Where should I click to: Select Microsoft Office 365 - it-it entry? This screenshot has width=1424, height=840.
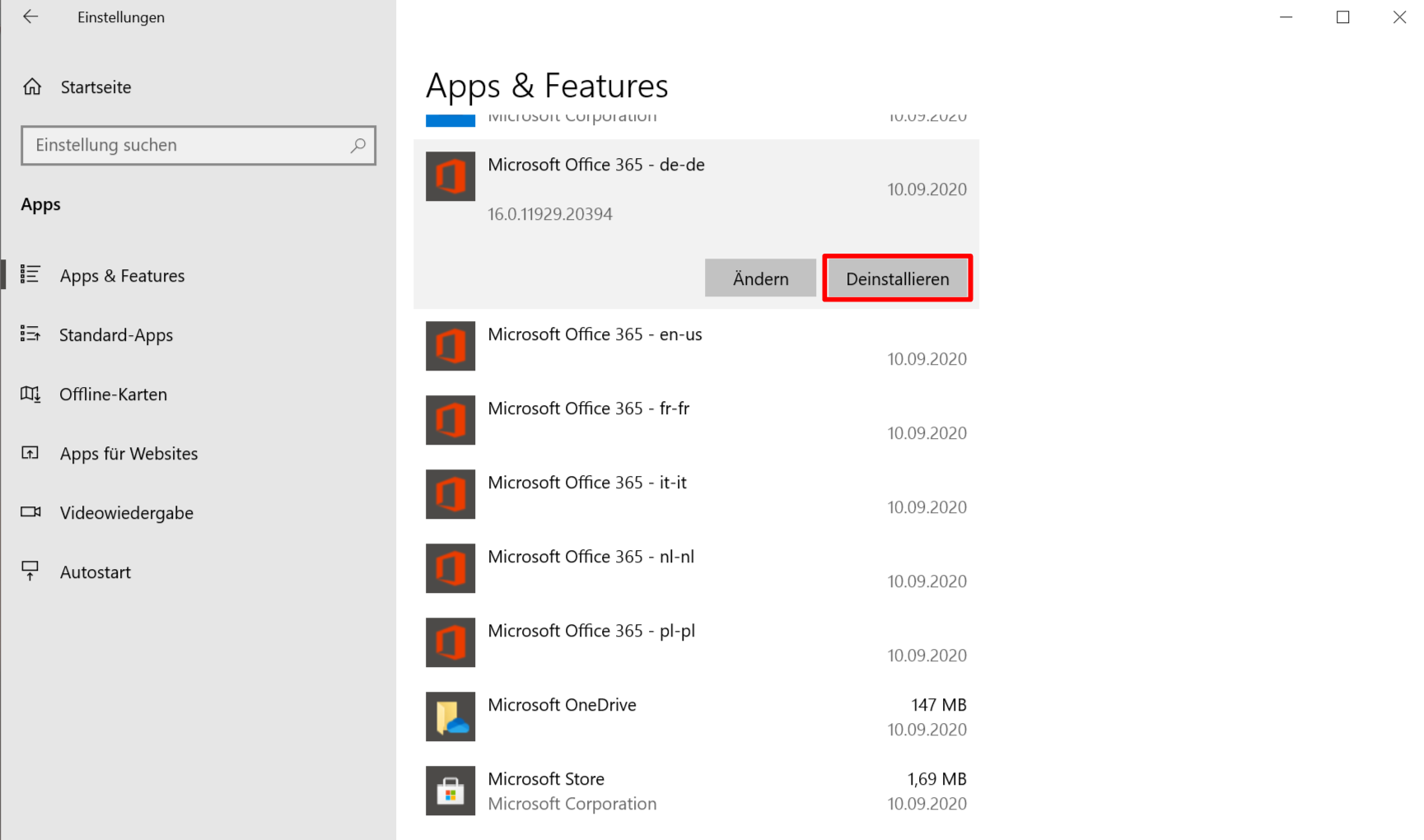[x=696, y=494]
